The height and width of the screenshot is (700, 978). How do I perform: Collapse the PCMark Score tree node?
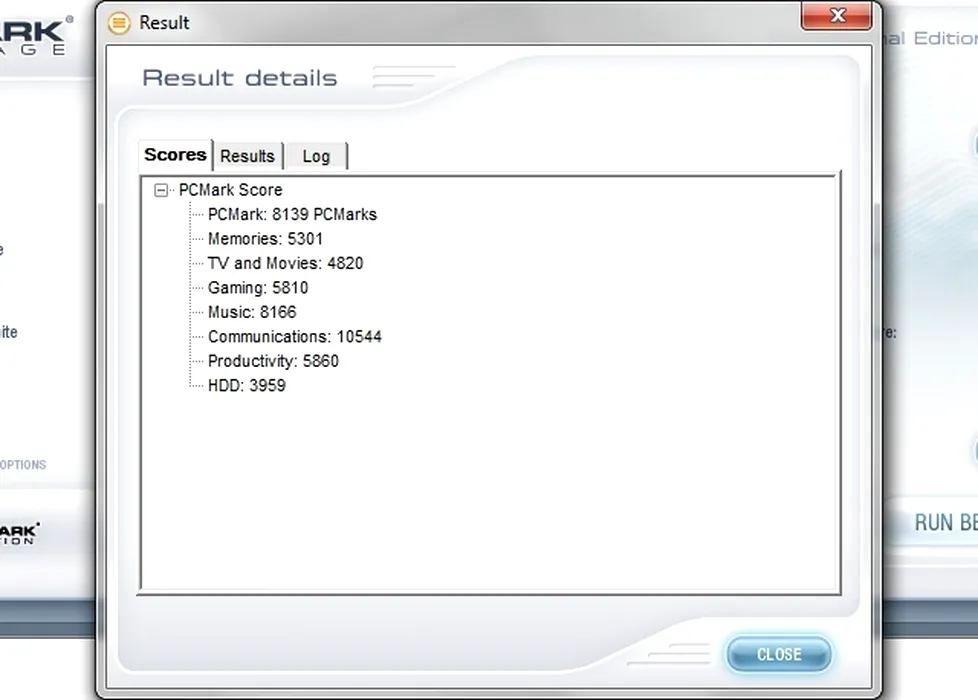click(161, 190)
